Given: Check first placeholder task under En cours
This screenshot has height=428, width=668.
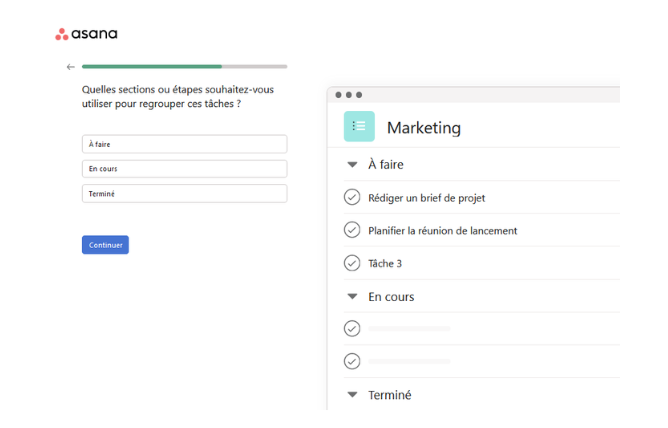Looking at the screenshot, I should coord(352,328).
